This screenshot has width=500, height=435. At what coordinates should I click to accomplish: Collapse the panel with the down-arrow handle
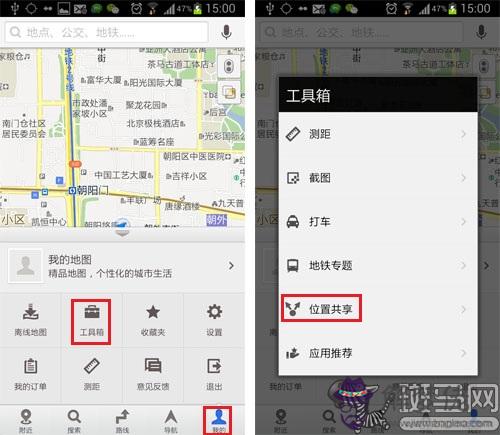coord(122,233)
